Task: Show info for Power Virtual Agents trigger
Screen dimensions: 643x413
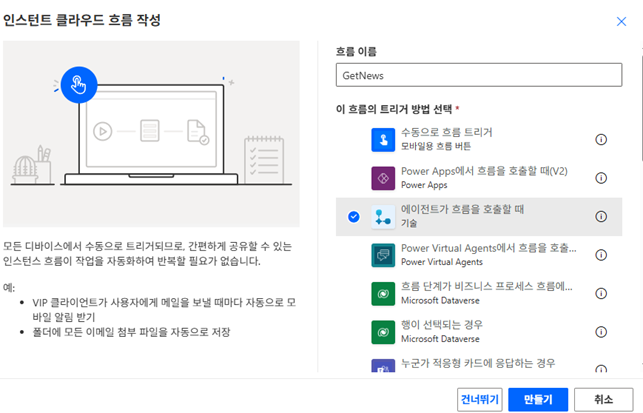Action: (x=601, y=254)
